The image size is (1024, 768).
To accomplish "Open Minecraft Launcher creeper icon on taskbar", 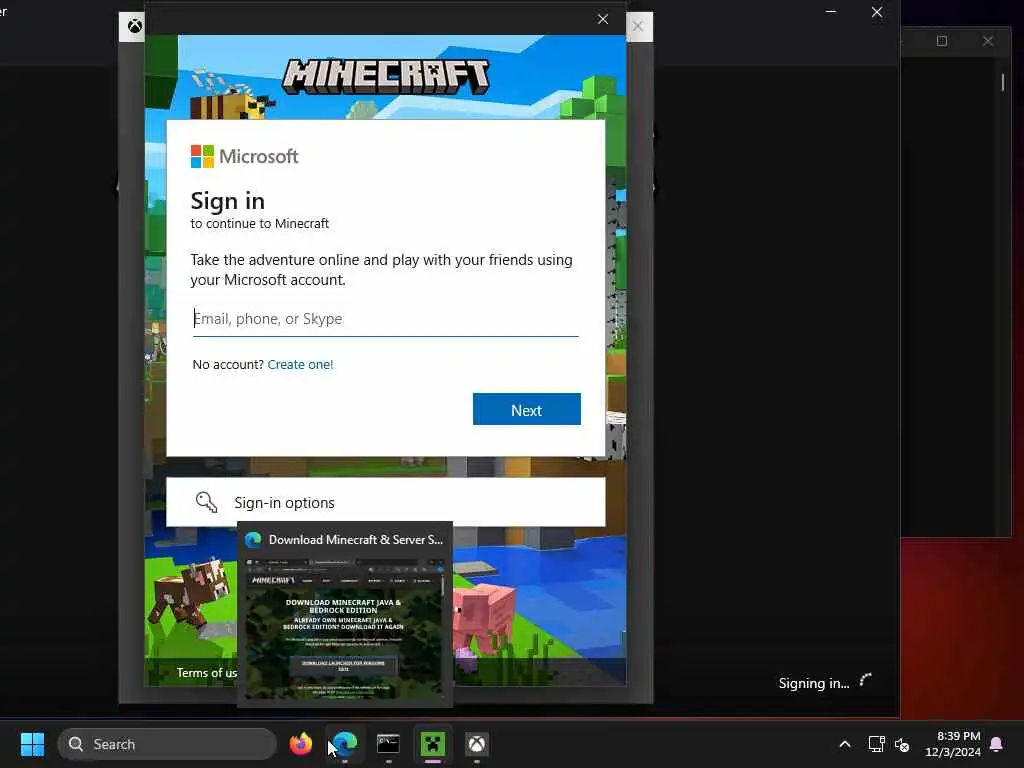I will (x=432, y=744).
